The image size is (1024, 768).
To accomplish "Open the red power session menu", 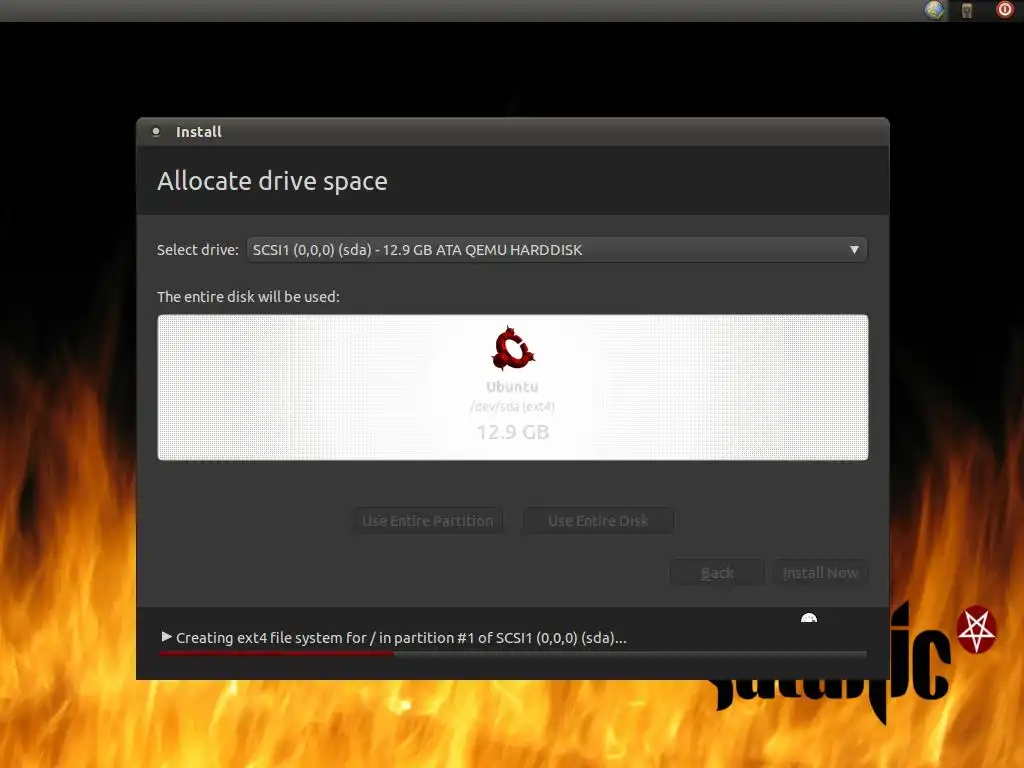I will click(x=1004, y=10).
